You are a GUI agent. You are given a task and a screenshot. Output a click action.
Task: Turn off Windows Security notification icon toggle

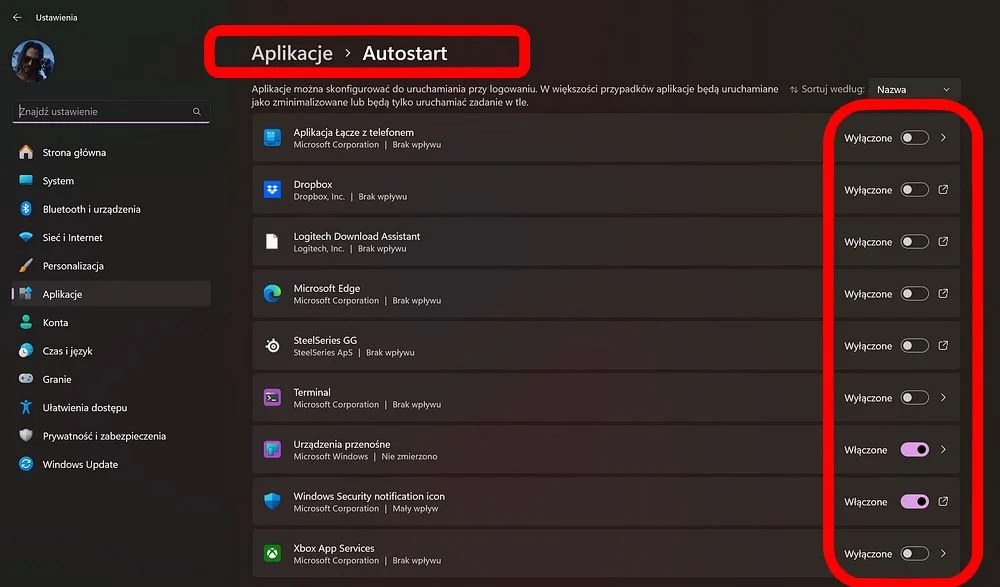click(915, 502)
